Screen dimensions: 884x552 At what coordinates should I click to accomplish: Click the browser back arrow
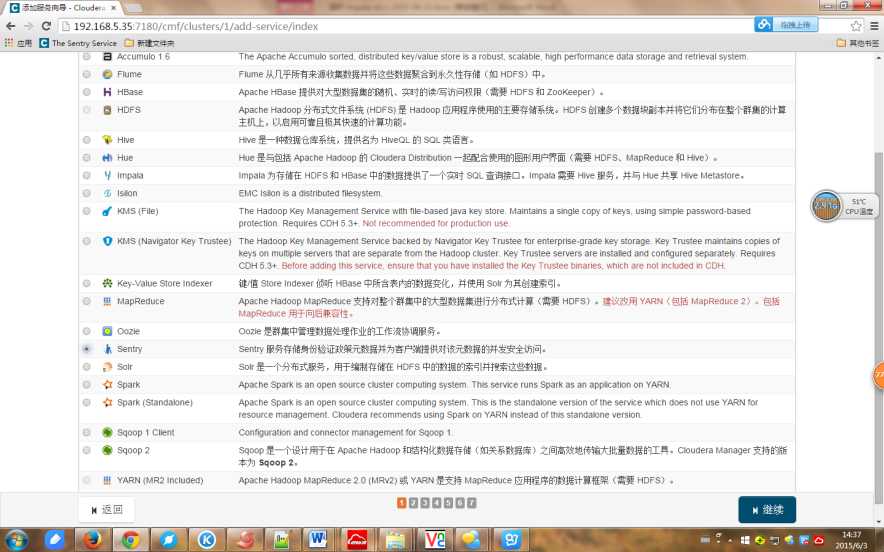click(11, 26)
